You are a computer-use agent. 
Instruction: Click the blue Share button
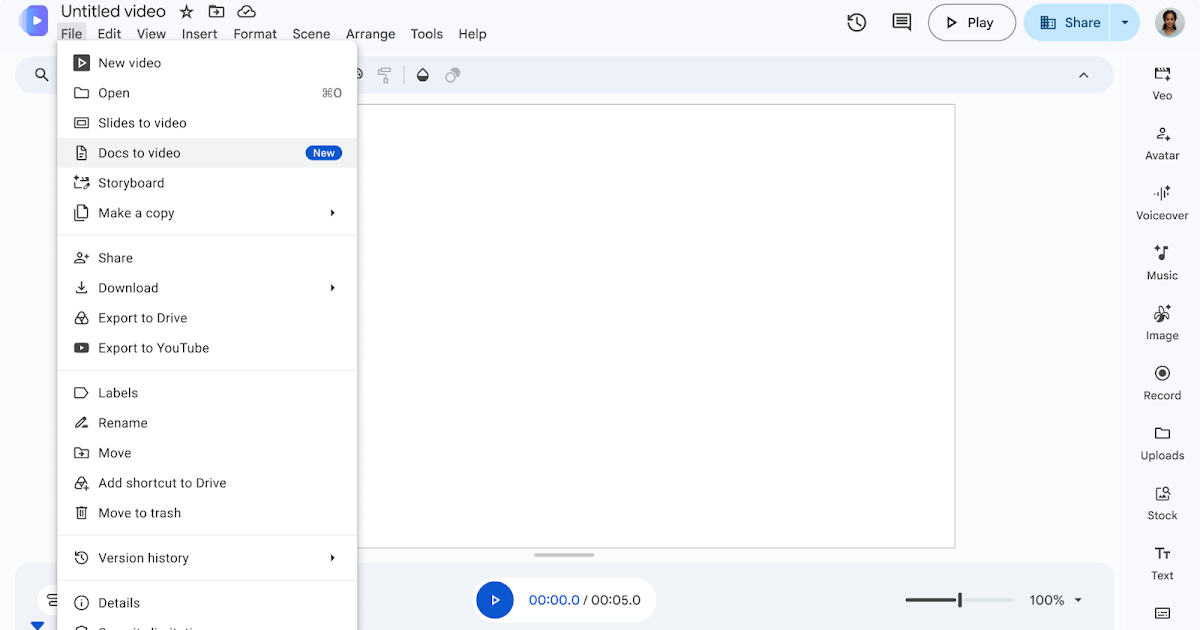1069,22
